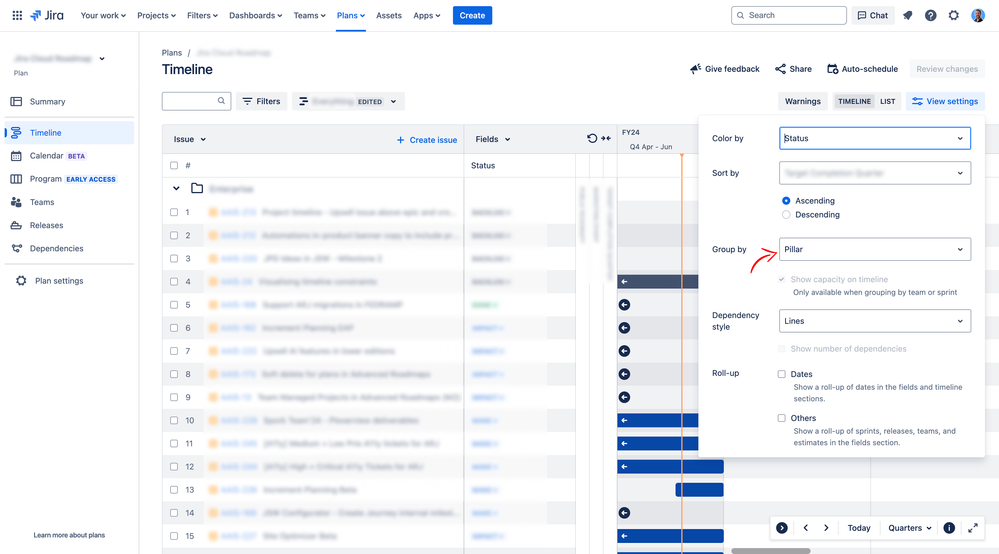Image resolution: width=999 pixels, height=554 pixels.
Task: Click the Plans breadcrumb link
Action: pos(171,53)
